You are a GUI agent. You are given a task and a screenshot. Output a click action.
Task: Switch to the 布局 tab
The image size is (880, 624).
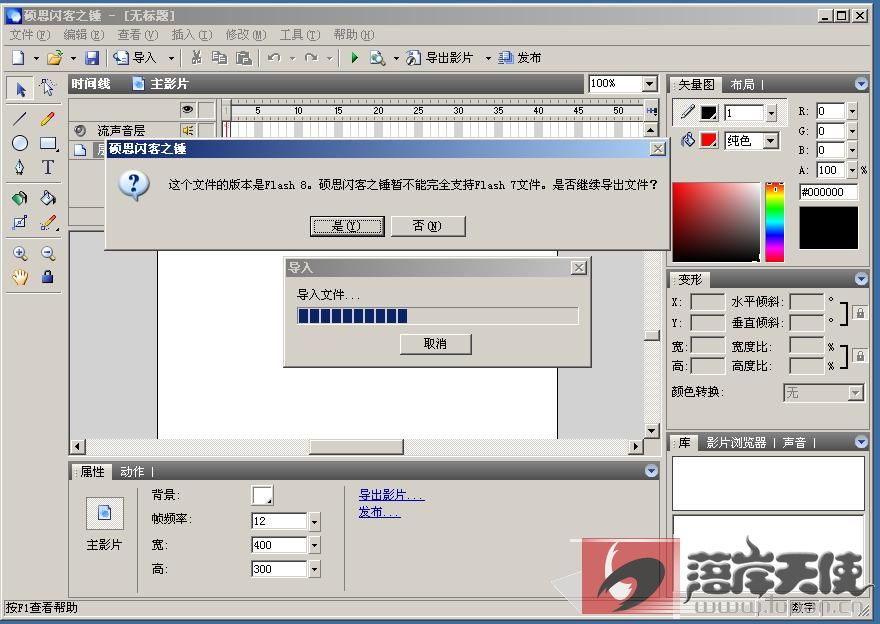(742, 85)
